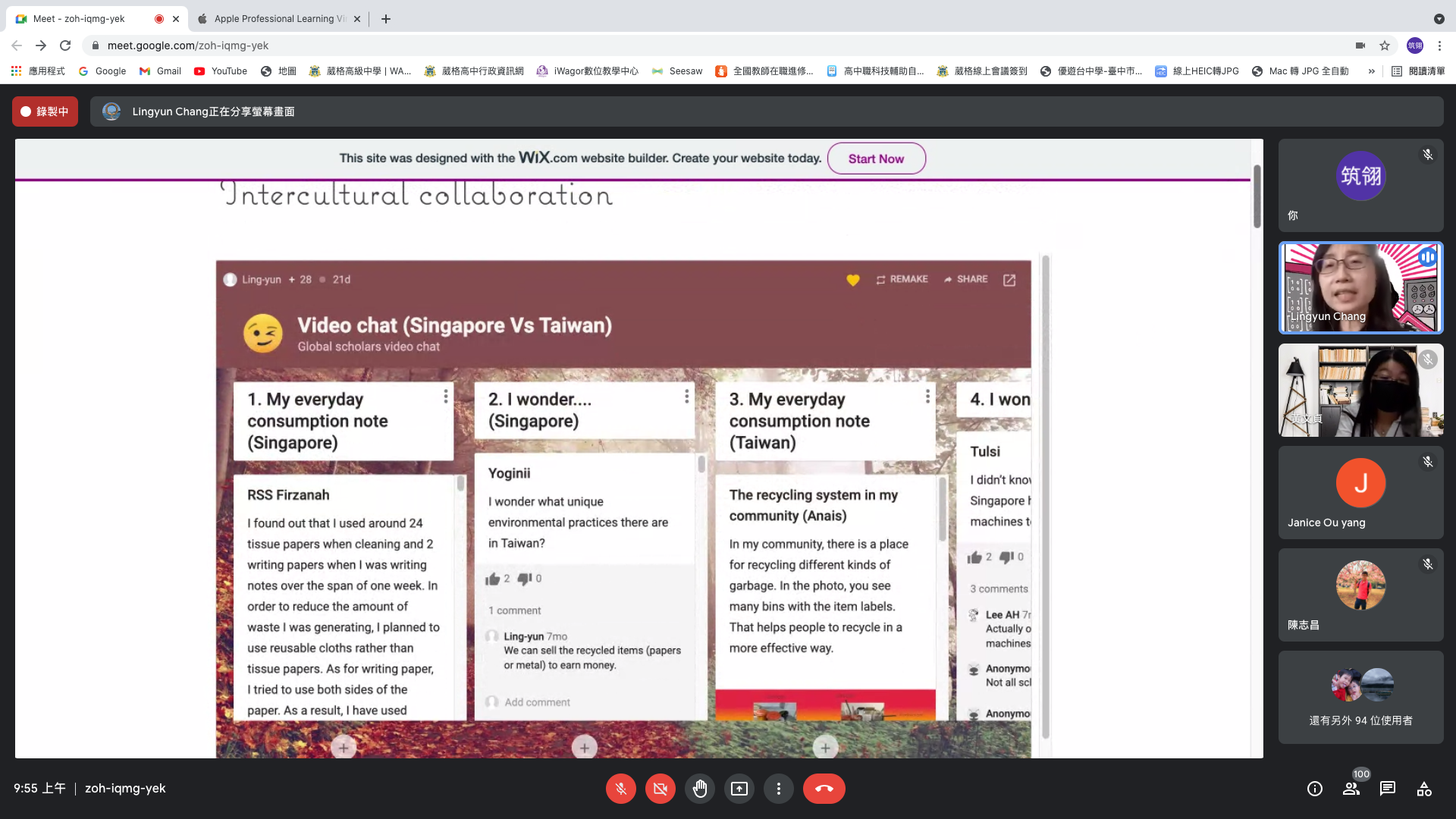Click the Wix Start Now button
Image resolution: width=1456 pixels, height=819 pixels.
point(876,158)
